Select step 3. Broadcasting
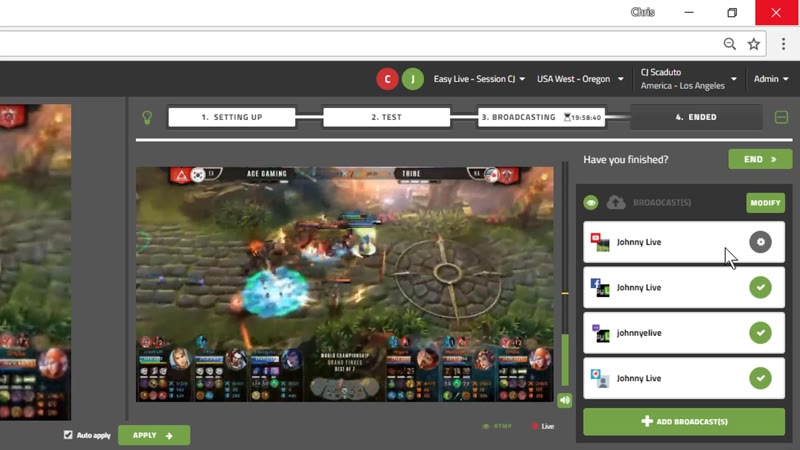 541,117
